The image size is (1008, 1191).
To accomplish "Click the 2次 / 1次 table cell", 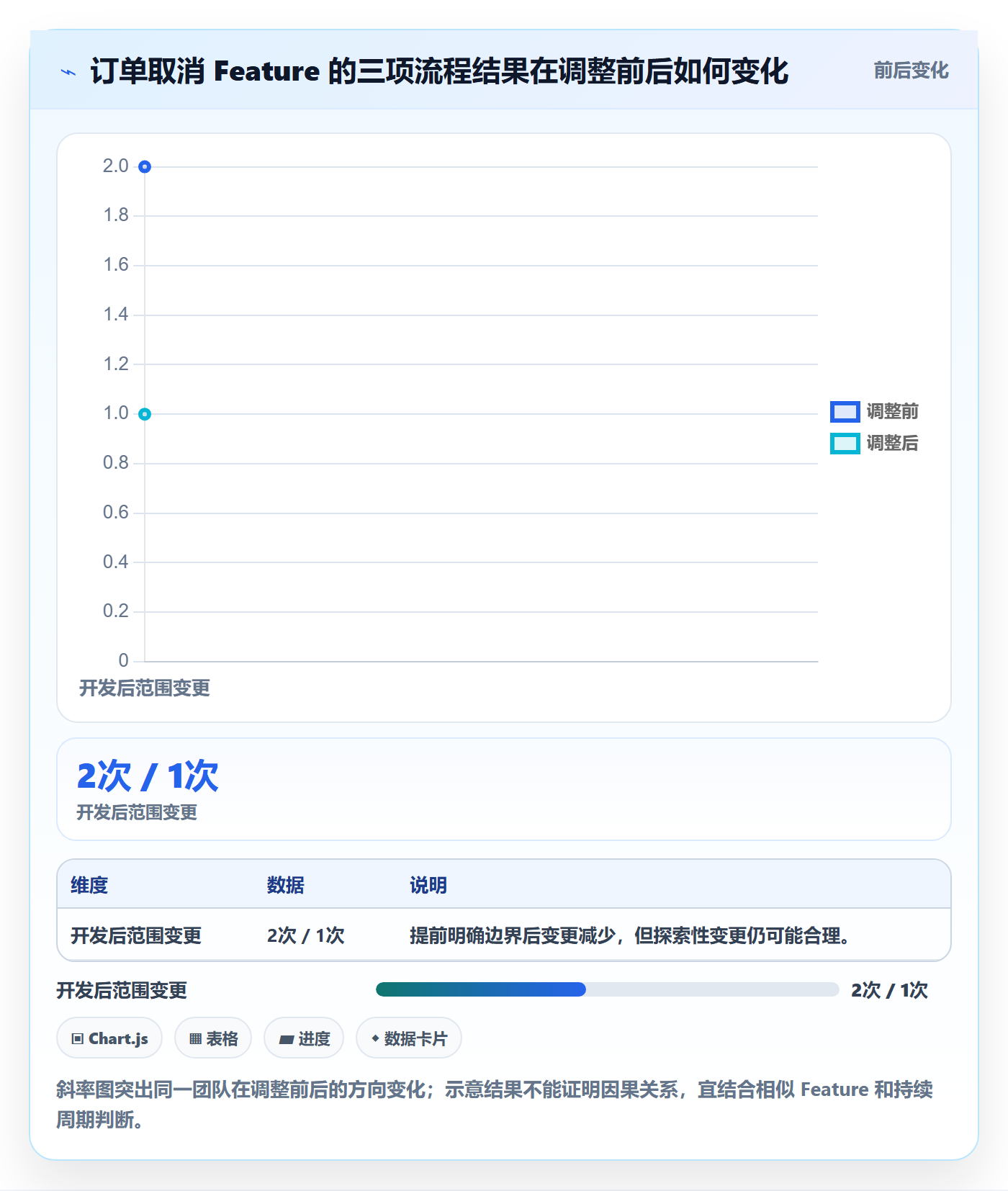I will click(305, 935).
